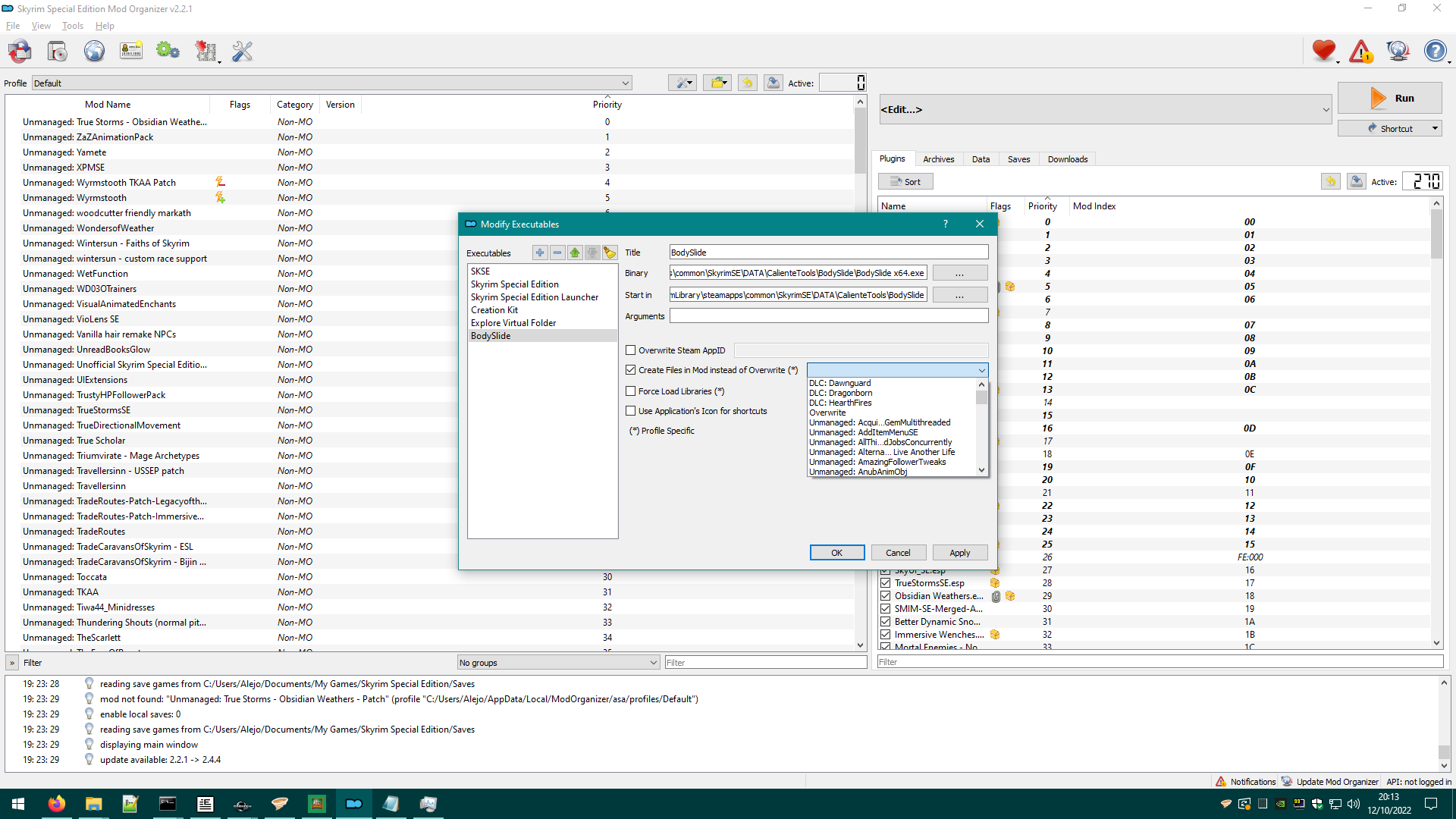Toggle Better Dynamic Snow plugin checkbox

[x=885, y=622]
